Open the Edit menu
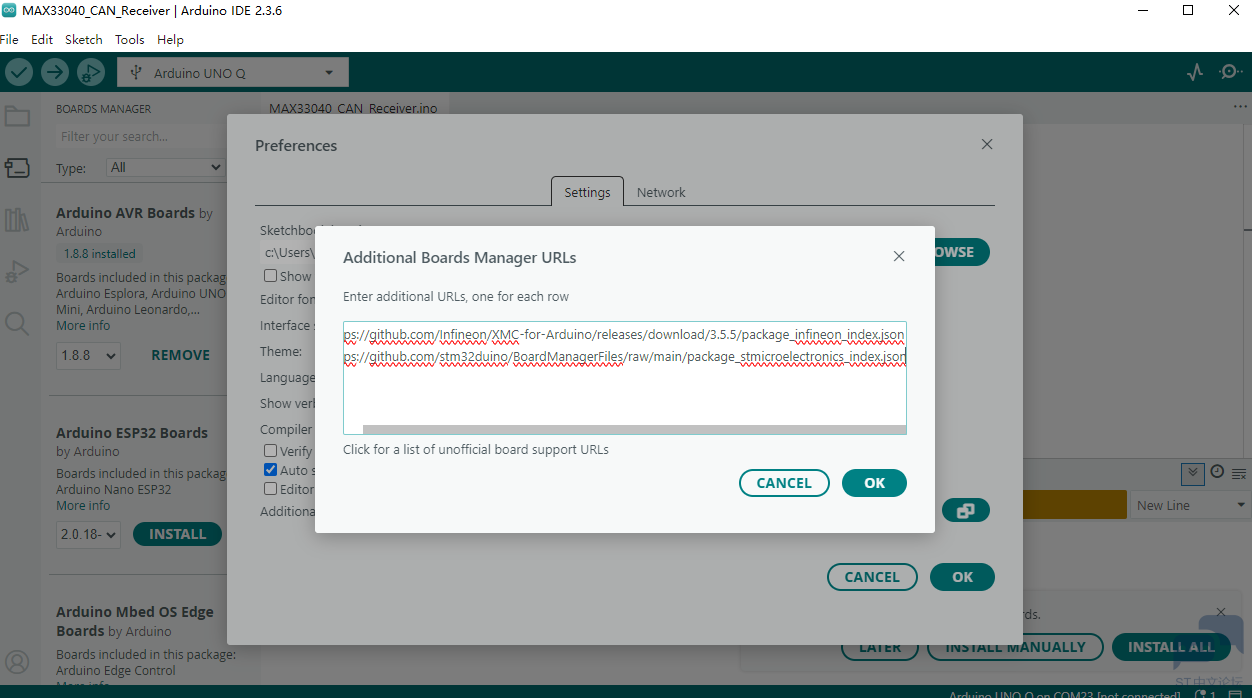 42,39
